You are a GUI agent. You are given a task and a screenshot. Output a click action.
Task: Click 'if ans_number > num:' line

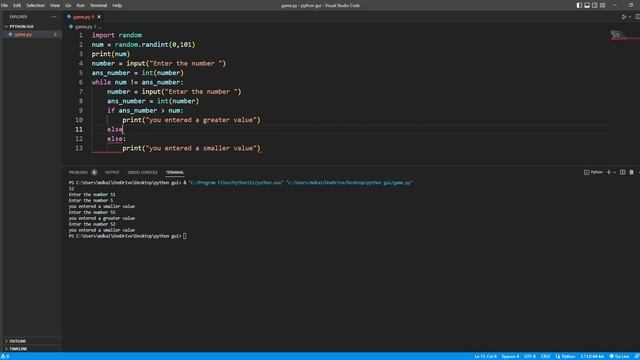[145, 111]
